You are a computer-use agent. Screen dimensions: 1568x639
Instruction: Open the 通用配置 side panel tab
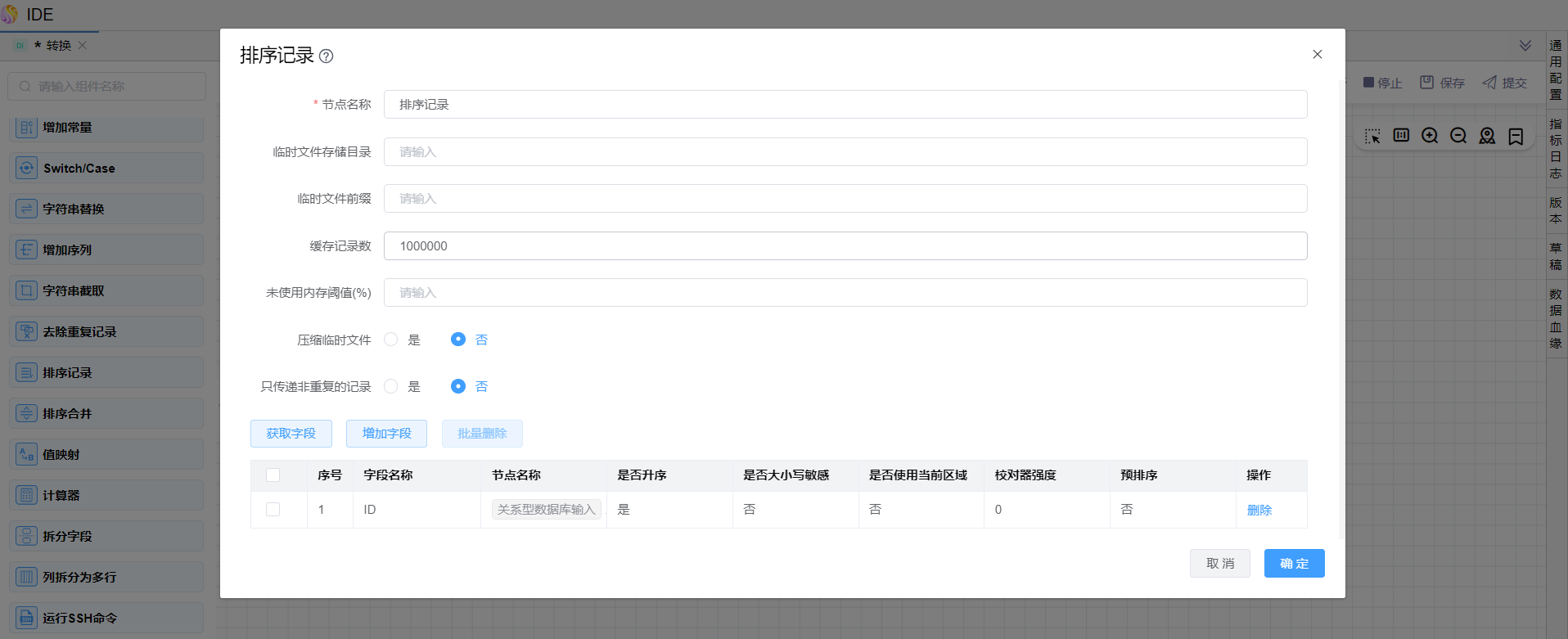click(1556, 70)
